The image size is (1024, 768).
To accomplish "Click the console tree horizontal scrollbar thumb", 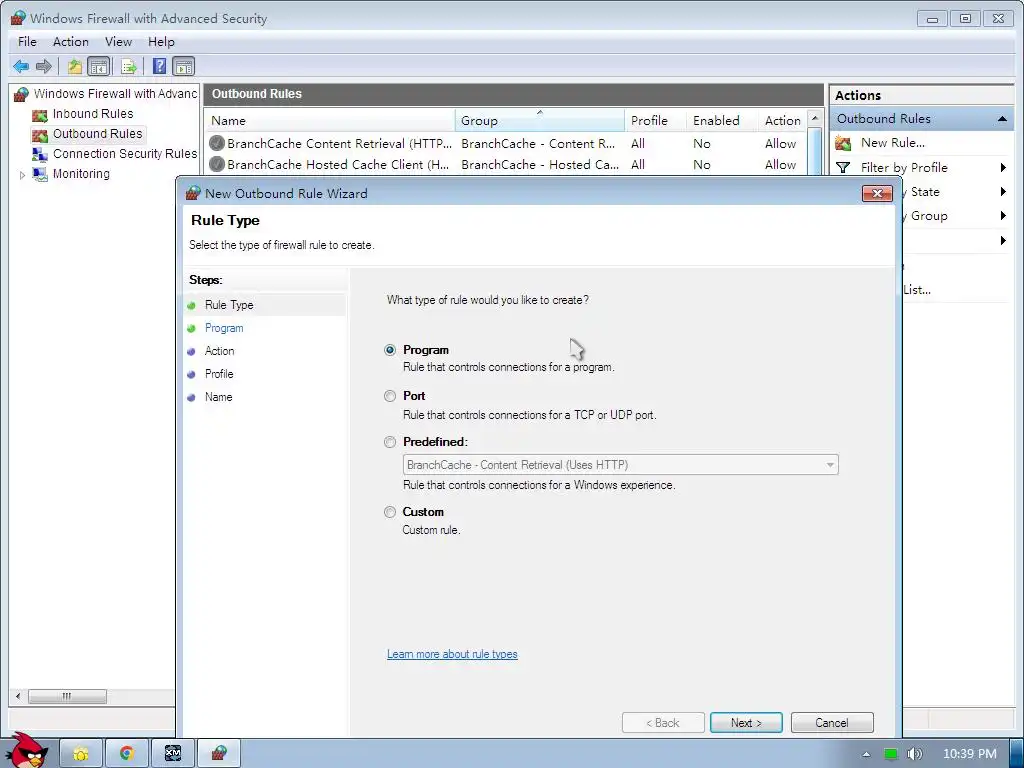I will 67,697.
